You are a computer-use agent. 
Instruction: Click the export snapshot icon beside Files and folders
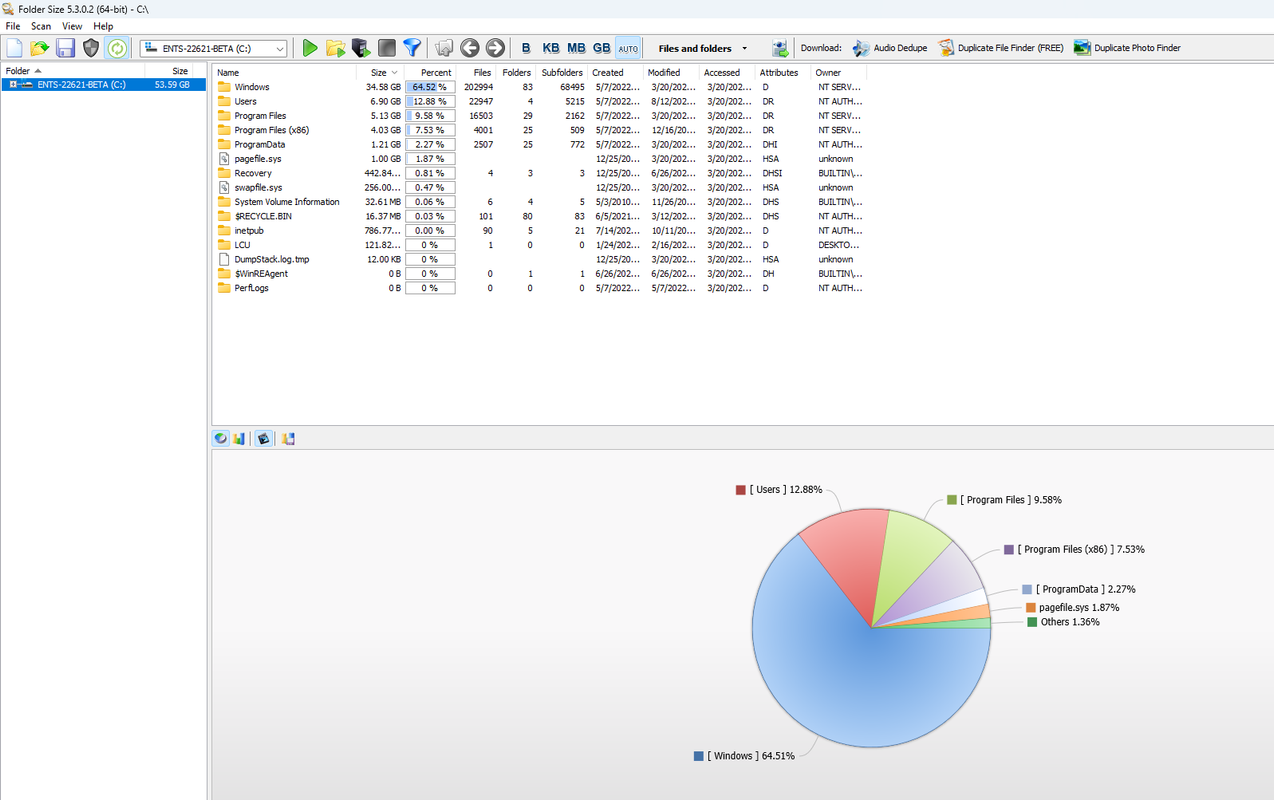pos(780,48)
